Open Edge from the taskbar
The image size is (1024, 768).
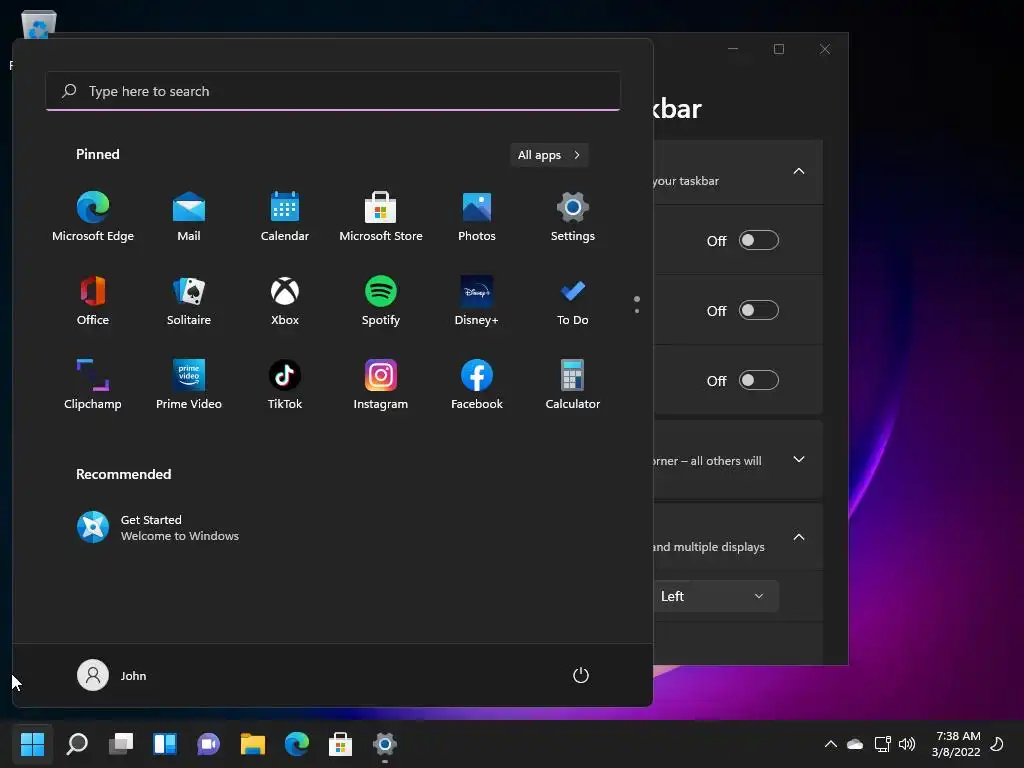point(296,744)
